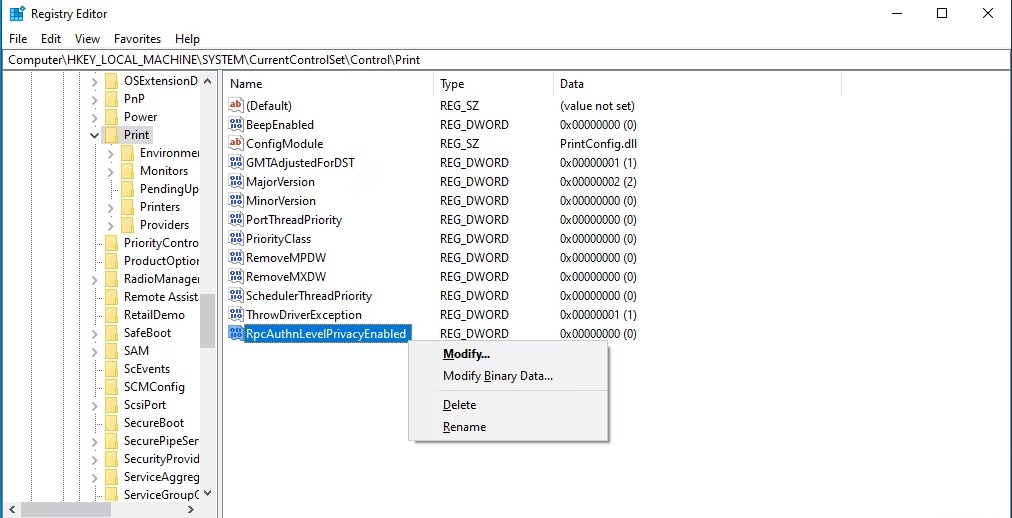Screen dimensions: 1012x518
Task: Select the MajorVersion DWORD icon
Action: click(236, 181)
